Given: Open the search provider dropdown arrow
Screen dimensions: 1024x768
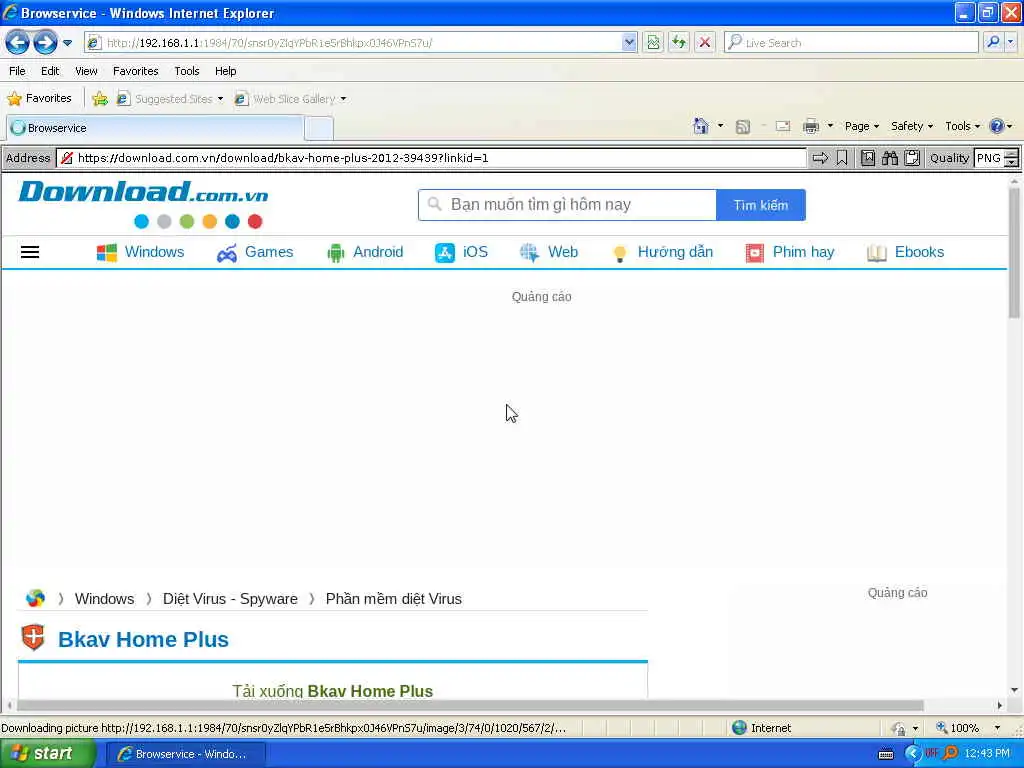Looking at the screenshot, I should click(1010, 42).
